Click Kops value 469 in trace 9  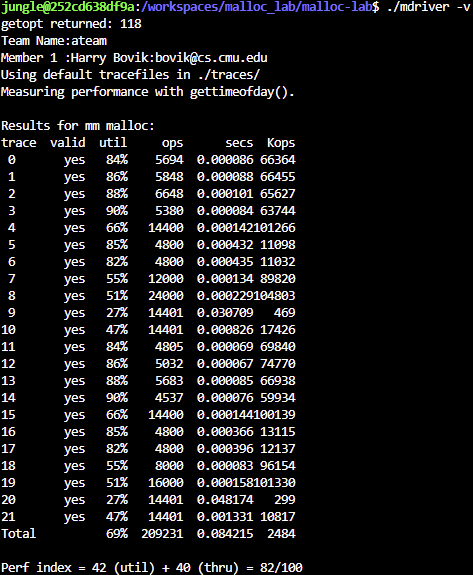point(285,313)
